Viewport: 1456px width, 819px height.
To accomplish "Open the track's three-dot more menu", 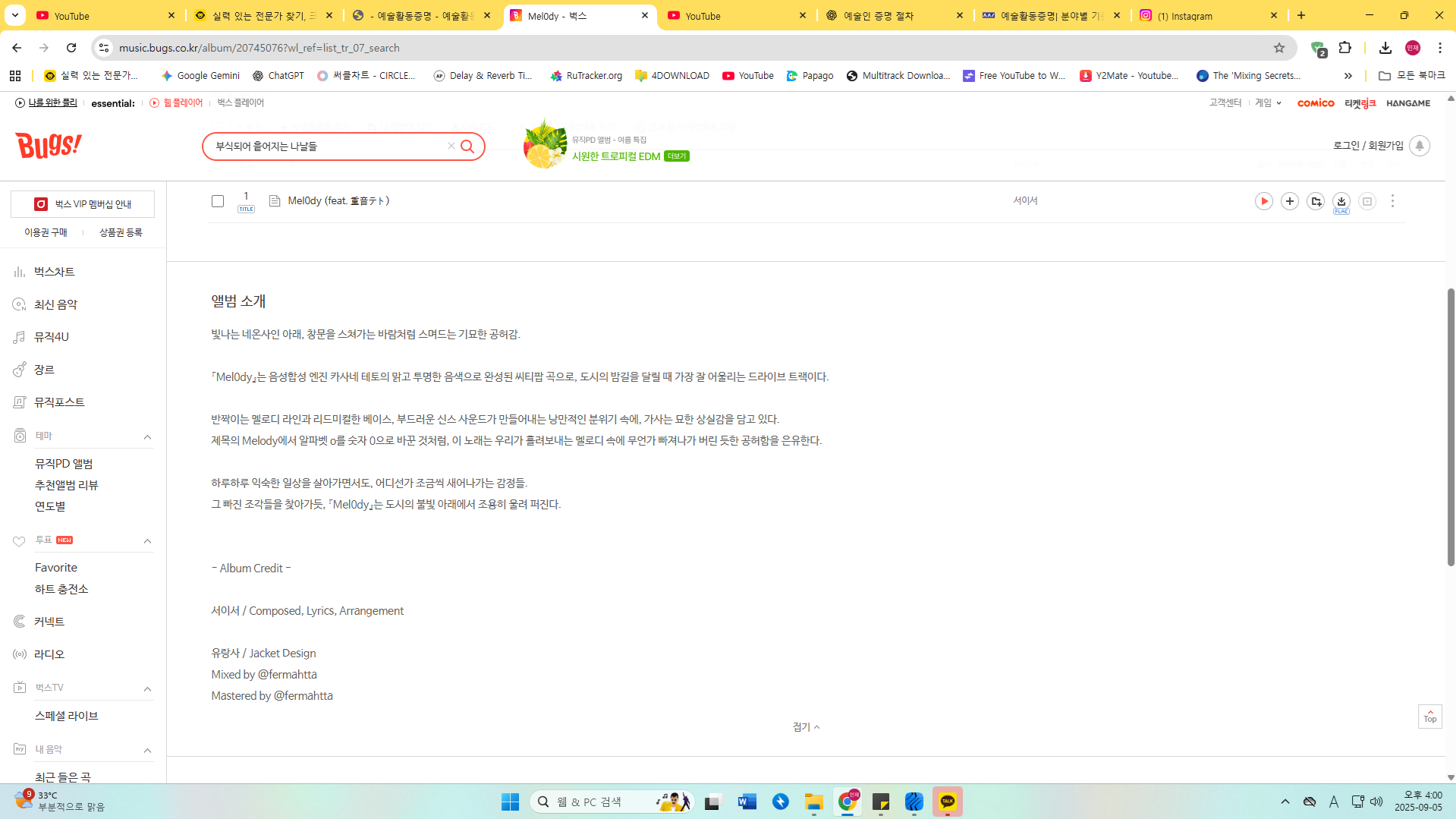I will point(1392,201).
